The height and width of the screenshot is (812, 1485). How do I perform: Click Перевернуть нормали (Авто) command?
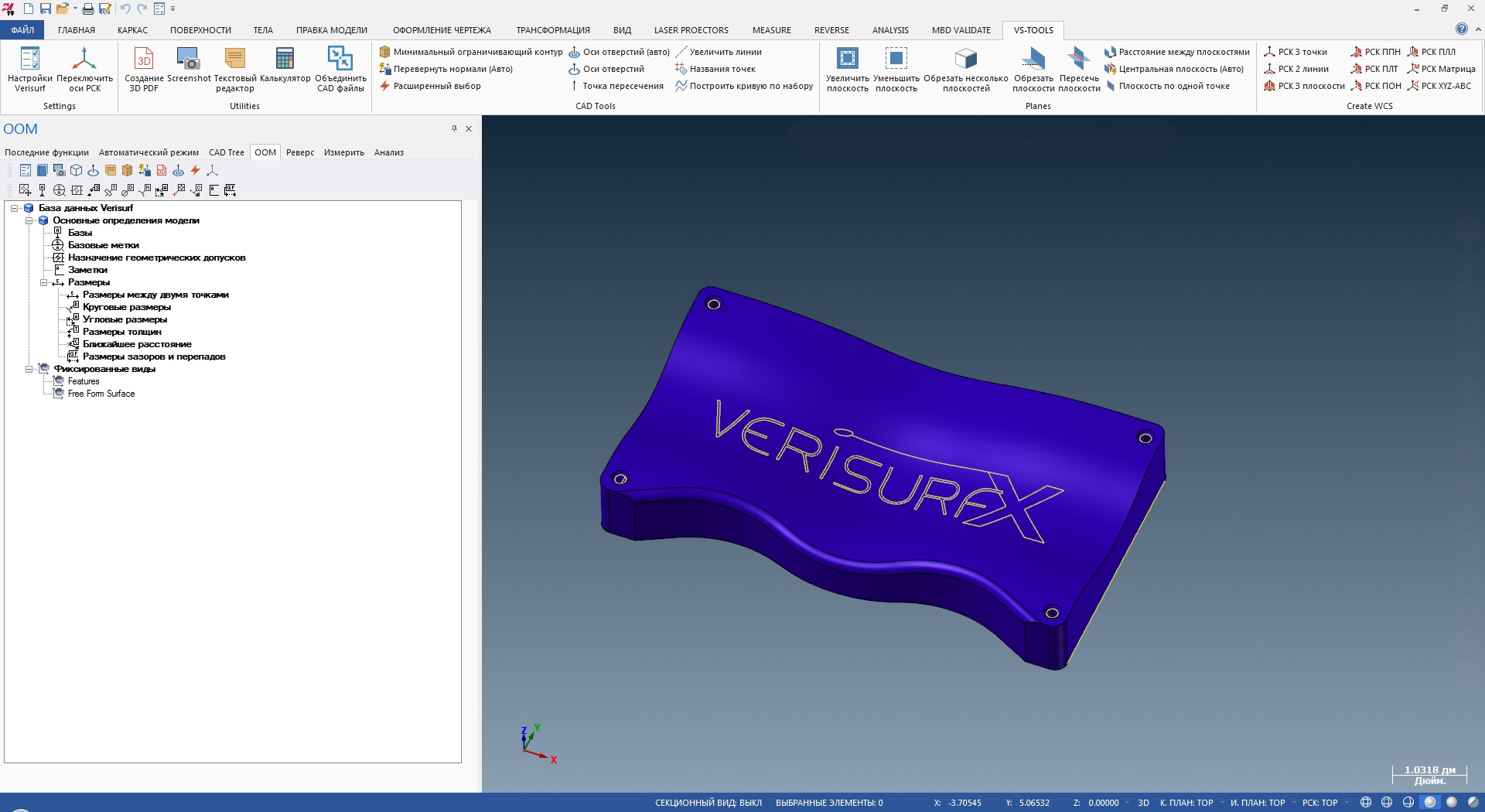[446, 69]
